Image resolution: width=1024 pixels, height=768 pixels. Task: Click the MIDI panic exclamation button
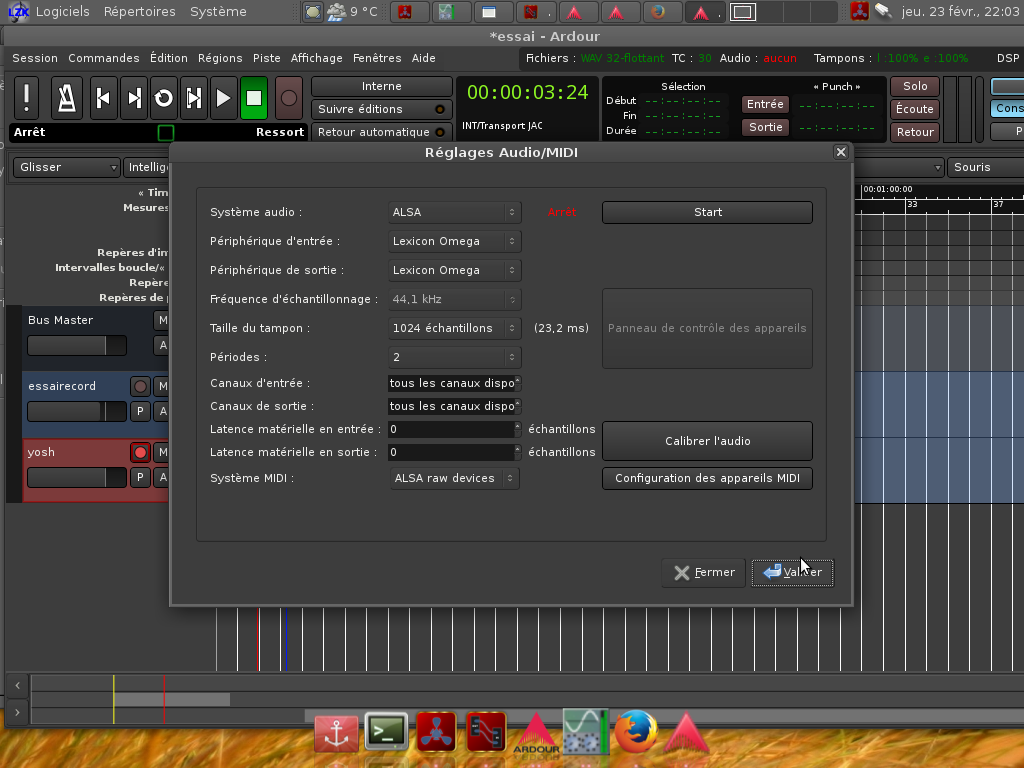coord(27,98)
